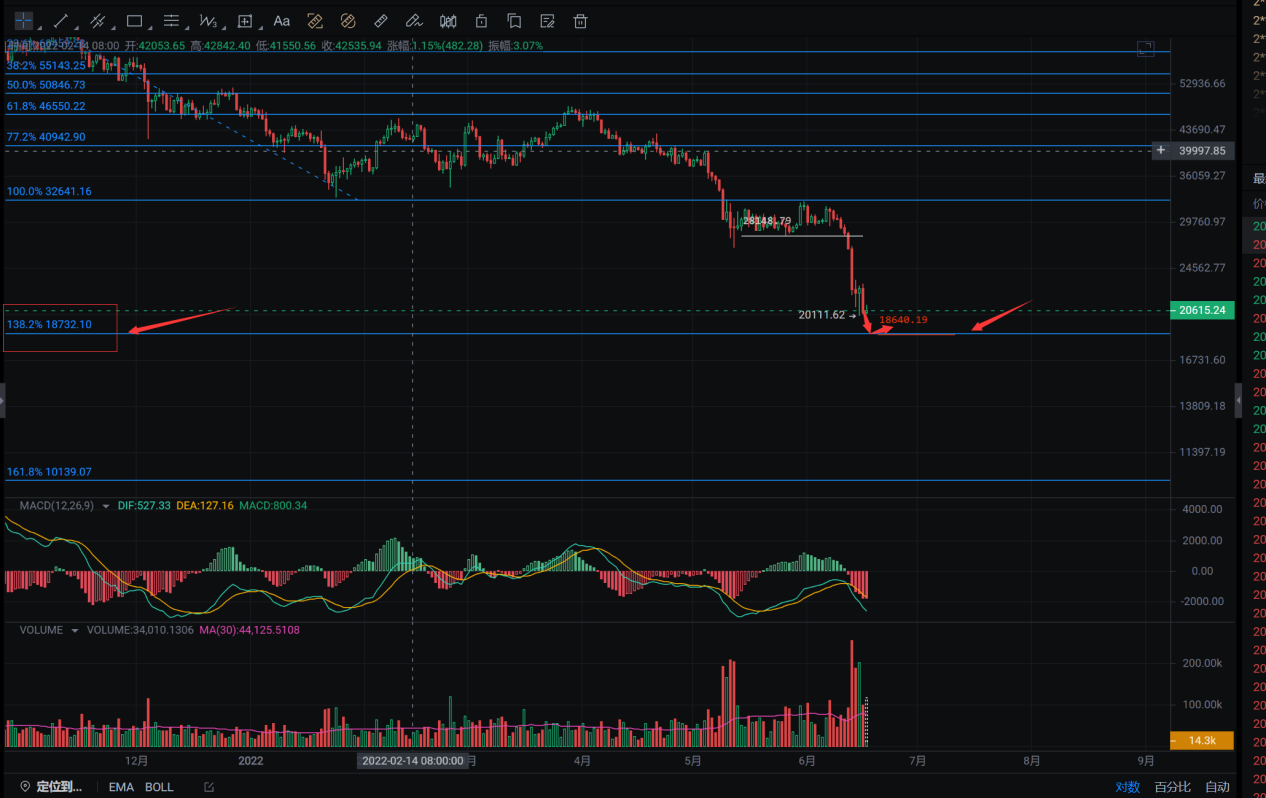Click the 定位到... button
This screenshot has height=798, width=1266.
coord(58,787)
